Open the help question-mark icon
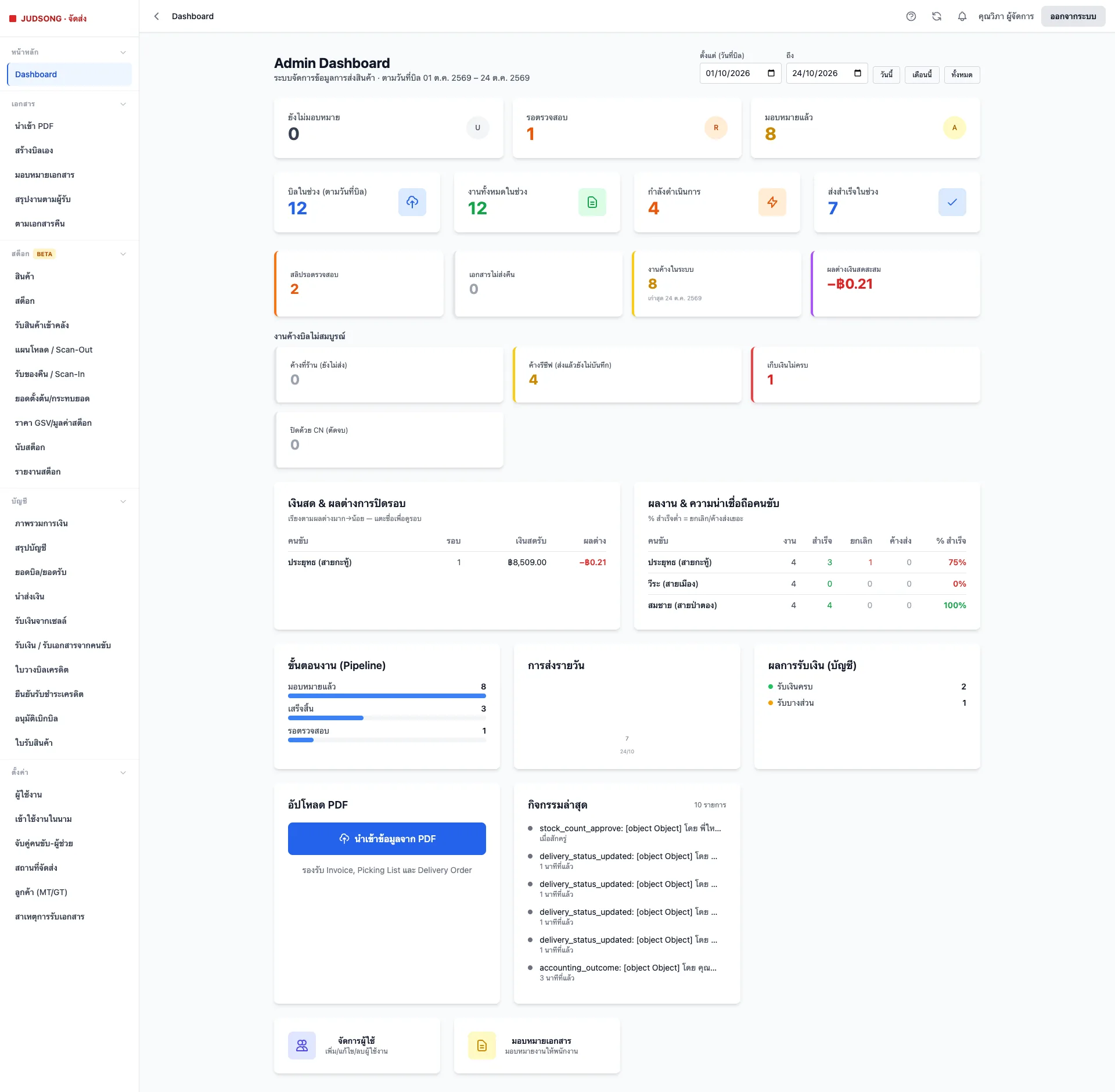 pos(911,16)
